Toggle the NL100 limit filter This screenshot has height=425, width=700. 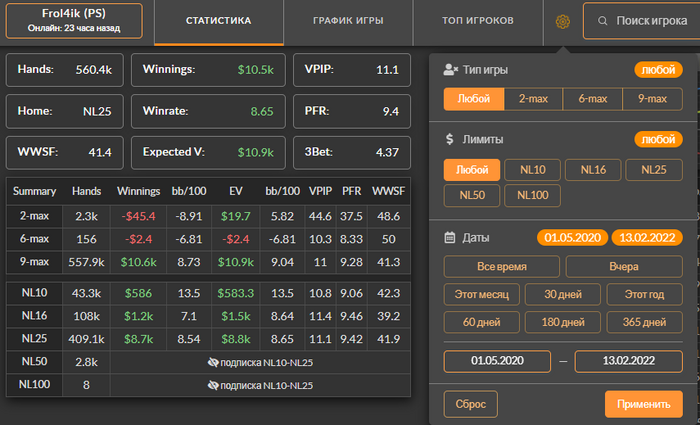tap(533, 196)
